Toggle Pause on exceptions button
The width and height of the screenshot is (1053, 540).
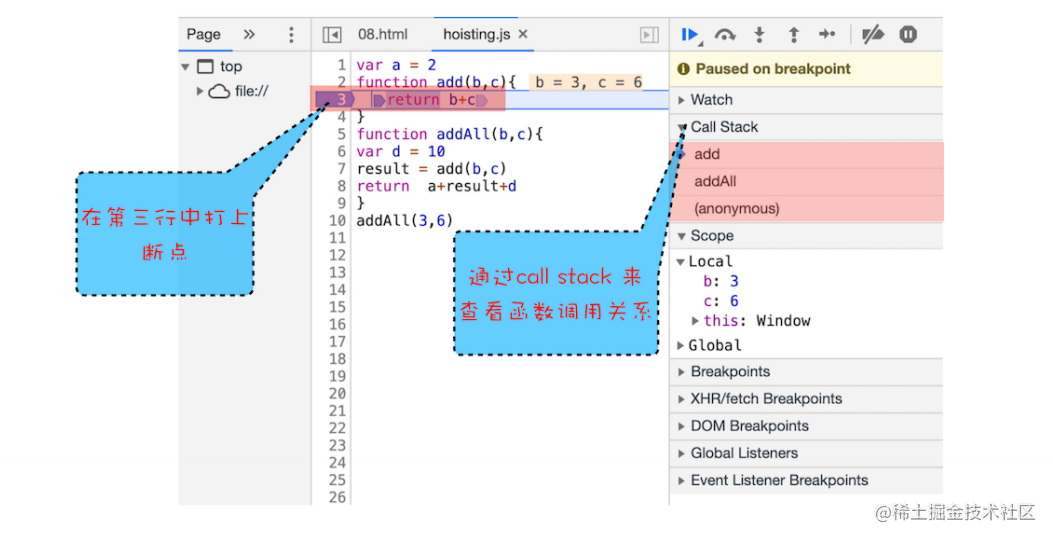(908, 35)
